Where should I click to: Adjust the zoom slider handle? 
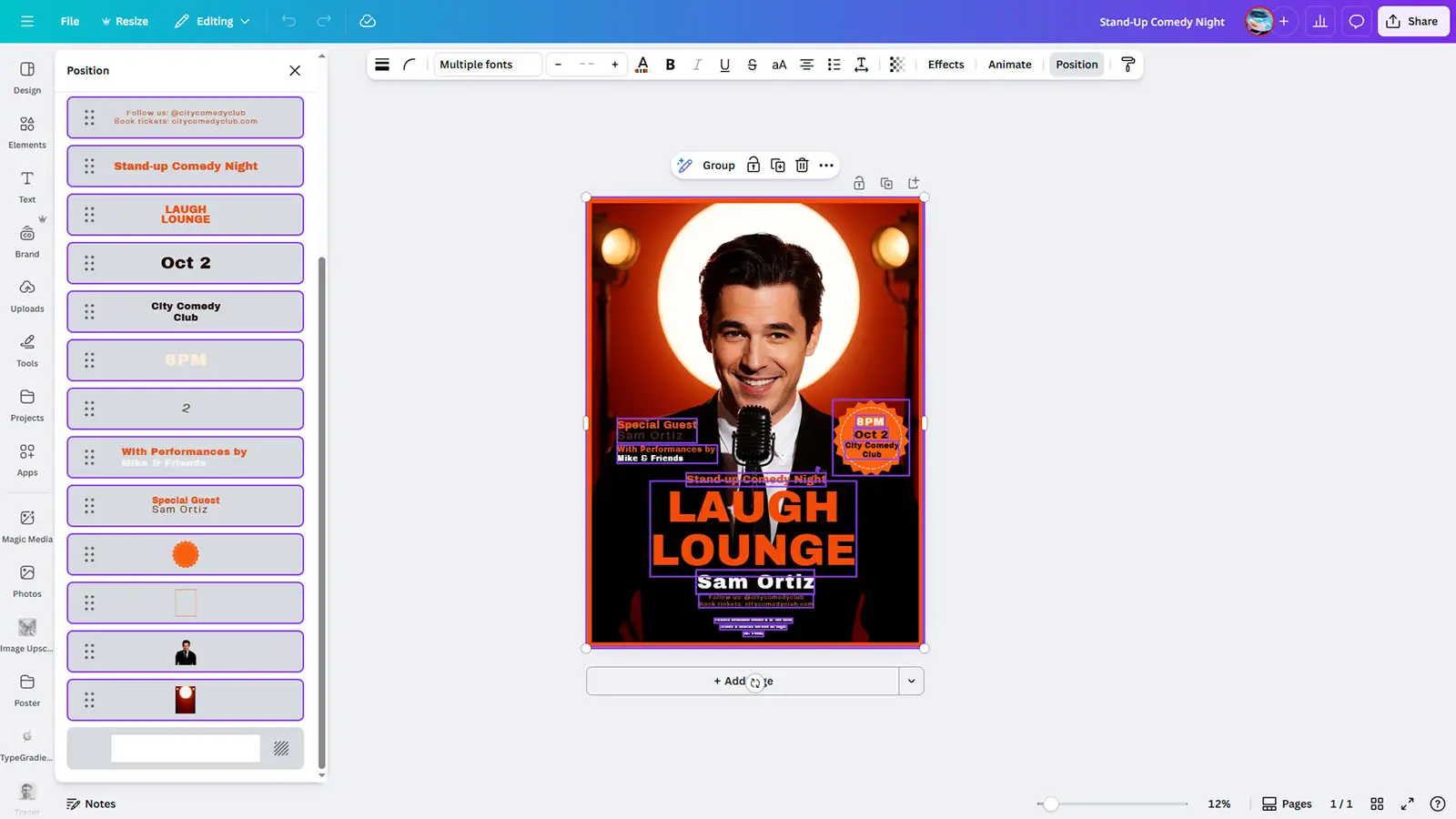click(x=1051, y=804)
